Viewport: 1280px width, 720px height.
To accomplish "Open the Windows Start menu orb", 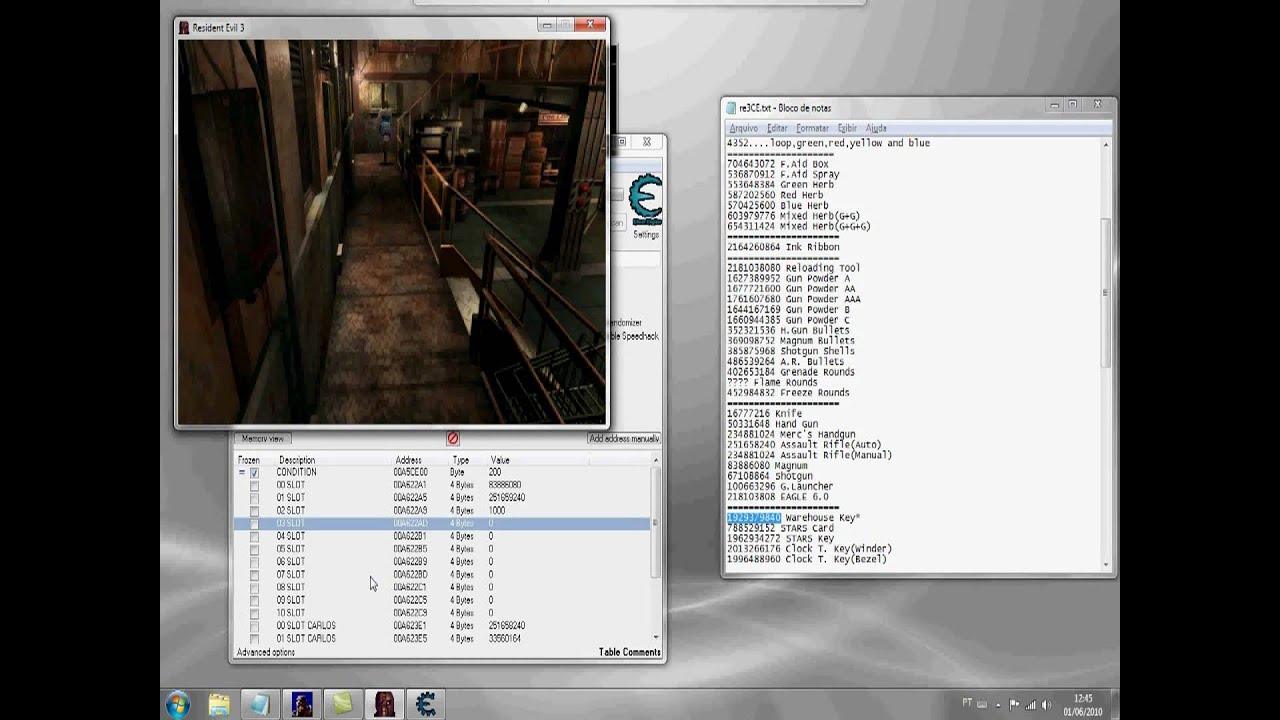I will click(179, 703).
